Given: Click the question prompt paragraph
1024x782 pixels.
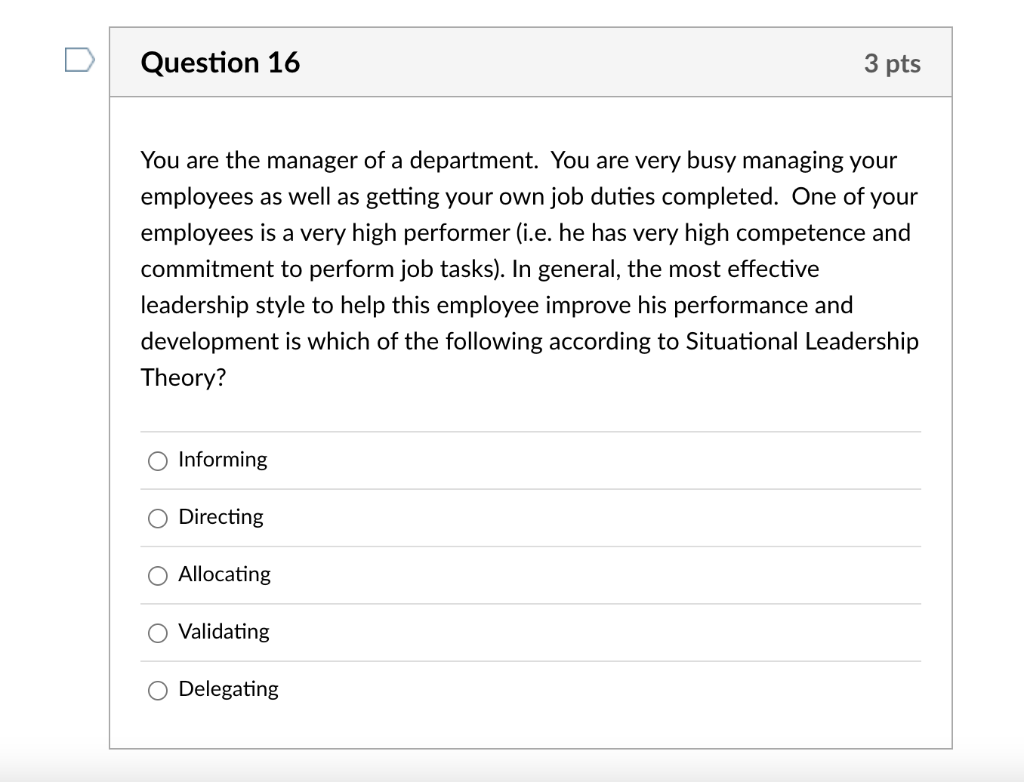Looking at the screenshot, I should 529,268.
